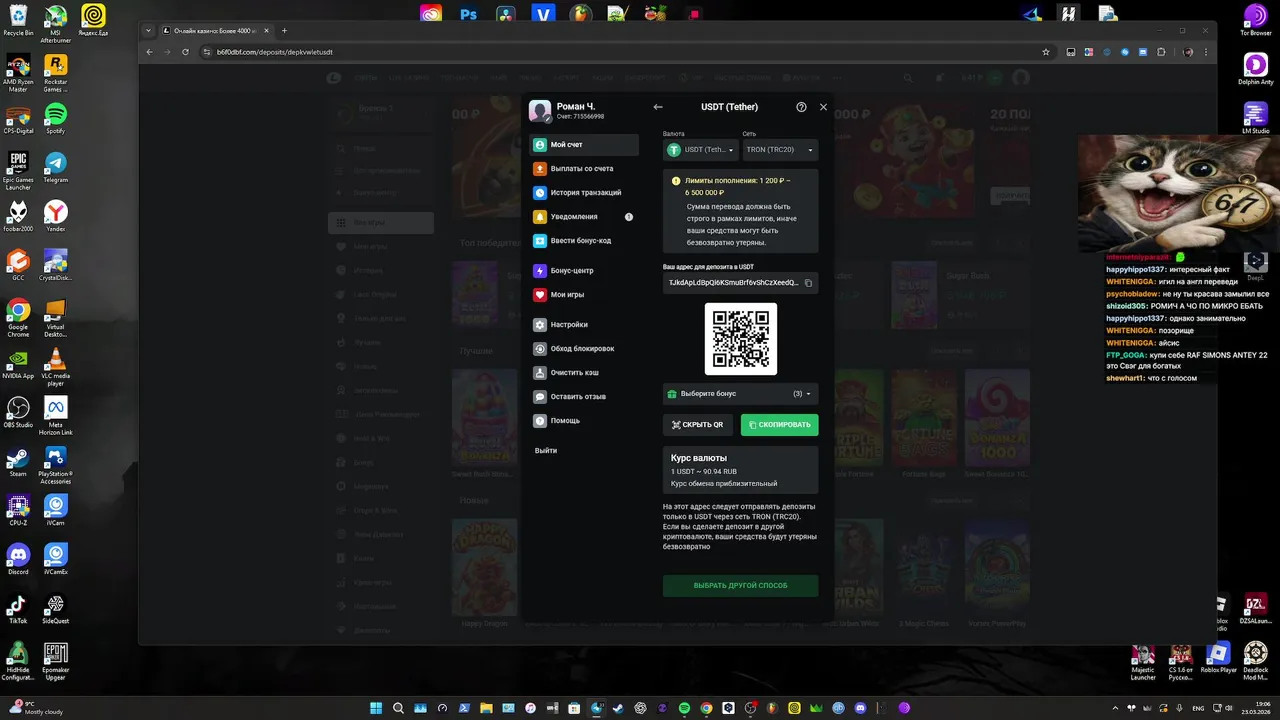Click the browser back arrow
Viewport: 1280px width, 720px height.
pyautogui.click(x=150, y=52)
